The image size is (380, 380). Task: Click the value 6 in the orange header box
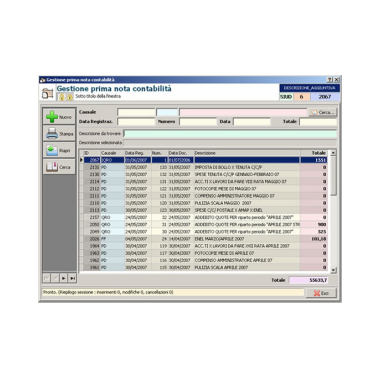point(302,97)
